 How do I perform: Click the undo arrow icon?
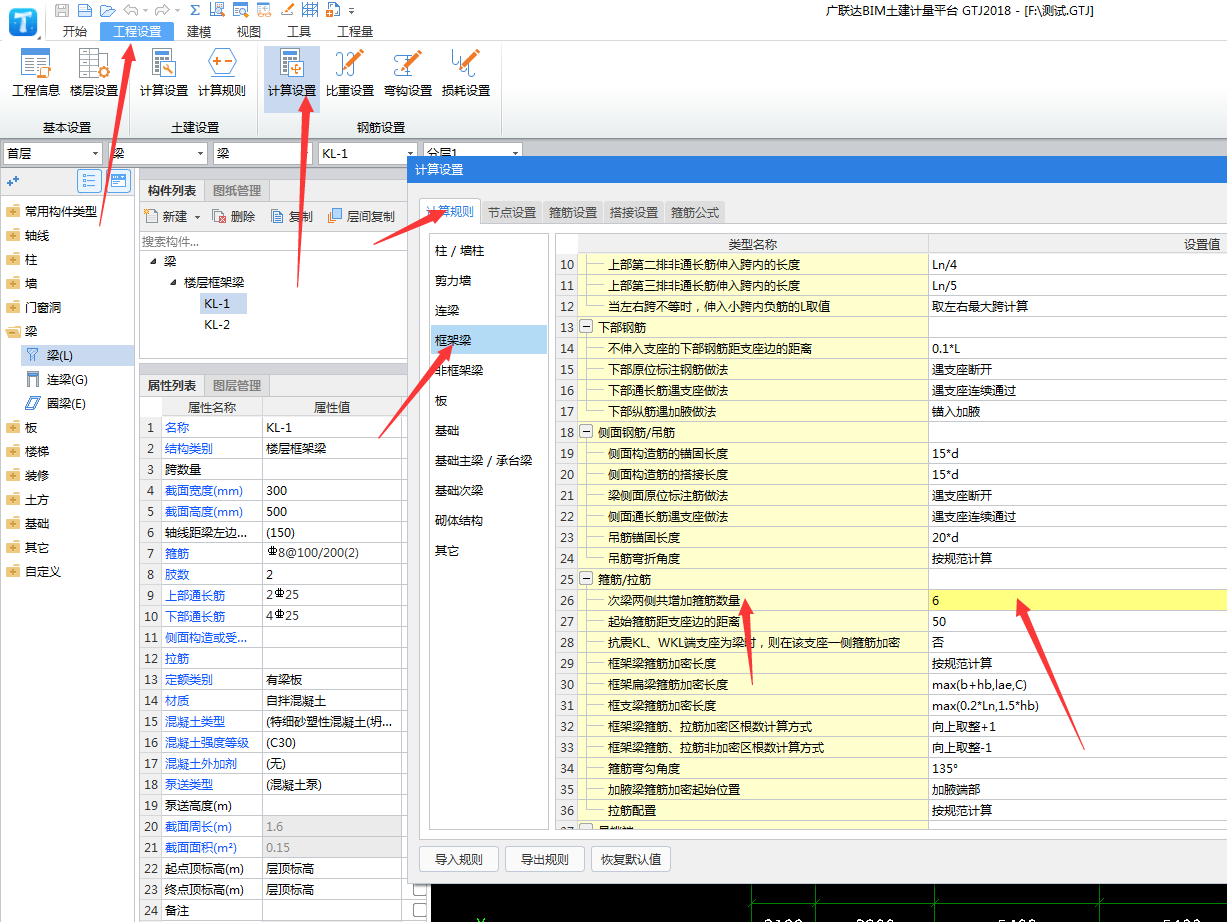tap(129, 10)
